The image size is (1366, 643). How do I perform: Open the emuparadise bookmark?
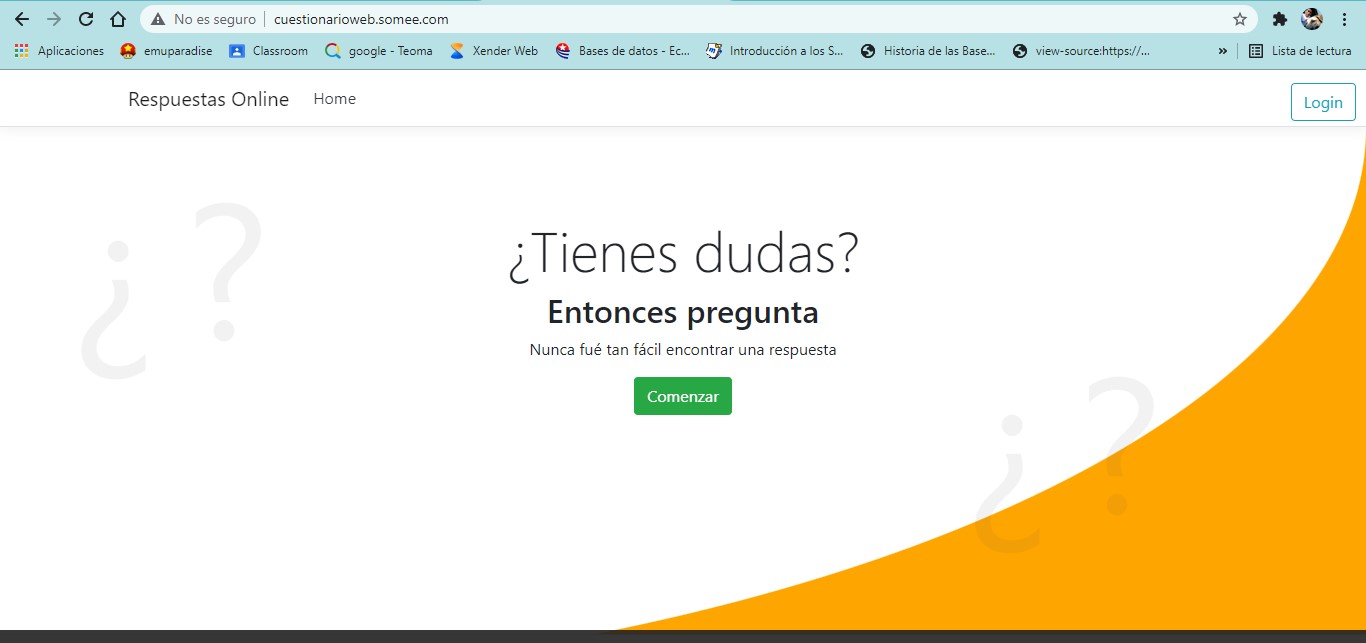(x=166, y=51)
